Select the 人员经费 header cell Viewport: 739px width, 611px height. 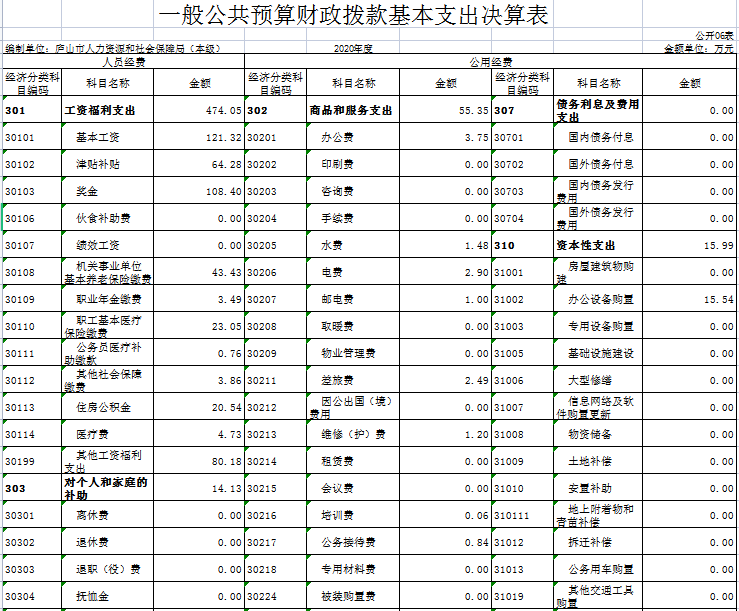click(123, 61)
